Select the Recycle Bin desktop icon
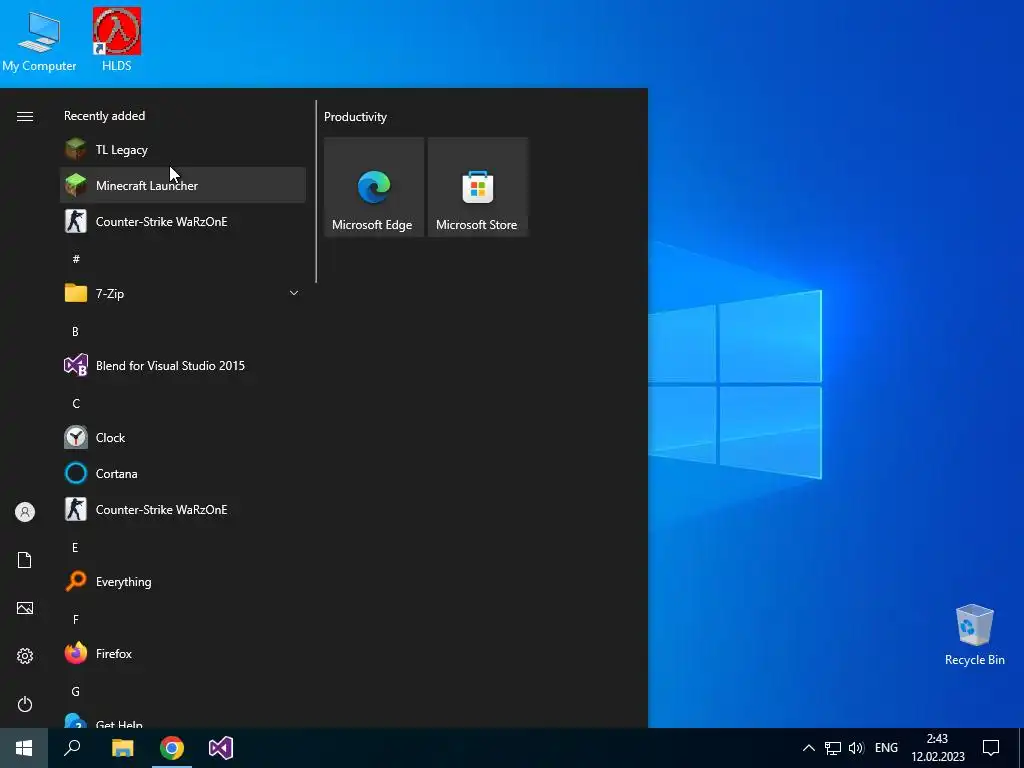1024x768 pixels. (974, 635)
